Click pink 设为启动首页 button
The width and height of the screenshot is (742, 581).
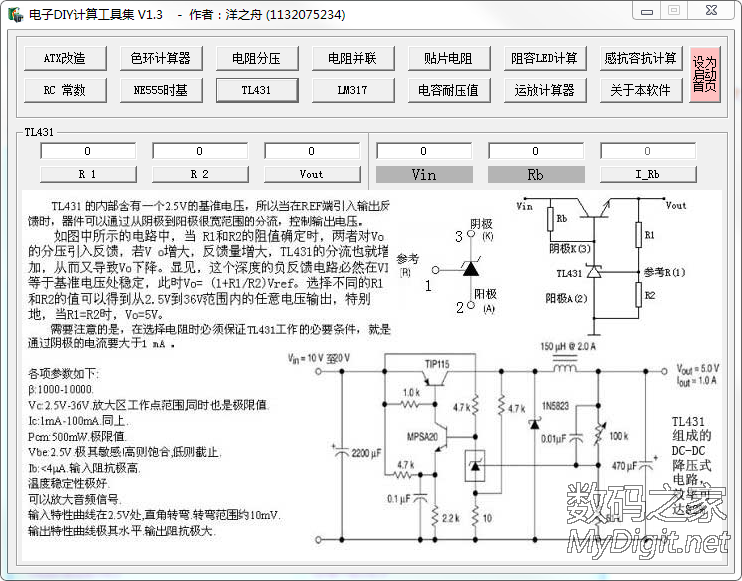click(x=705, y=74)
